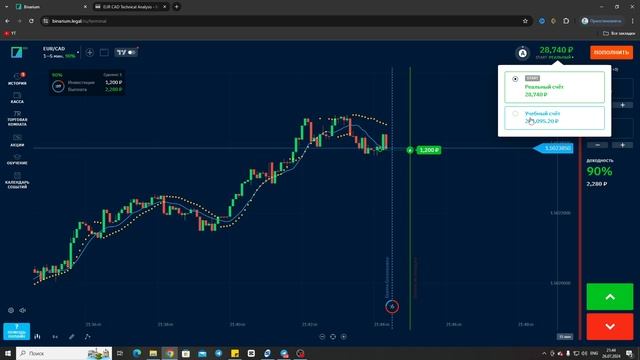The image size is (640, 360).
Task: Select the Учебный счёт radio option
Action: click(x=515, y=113)
